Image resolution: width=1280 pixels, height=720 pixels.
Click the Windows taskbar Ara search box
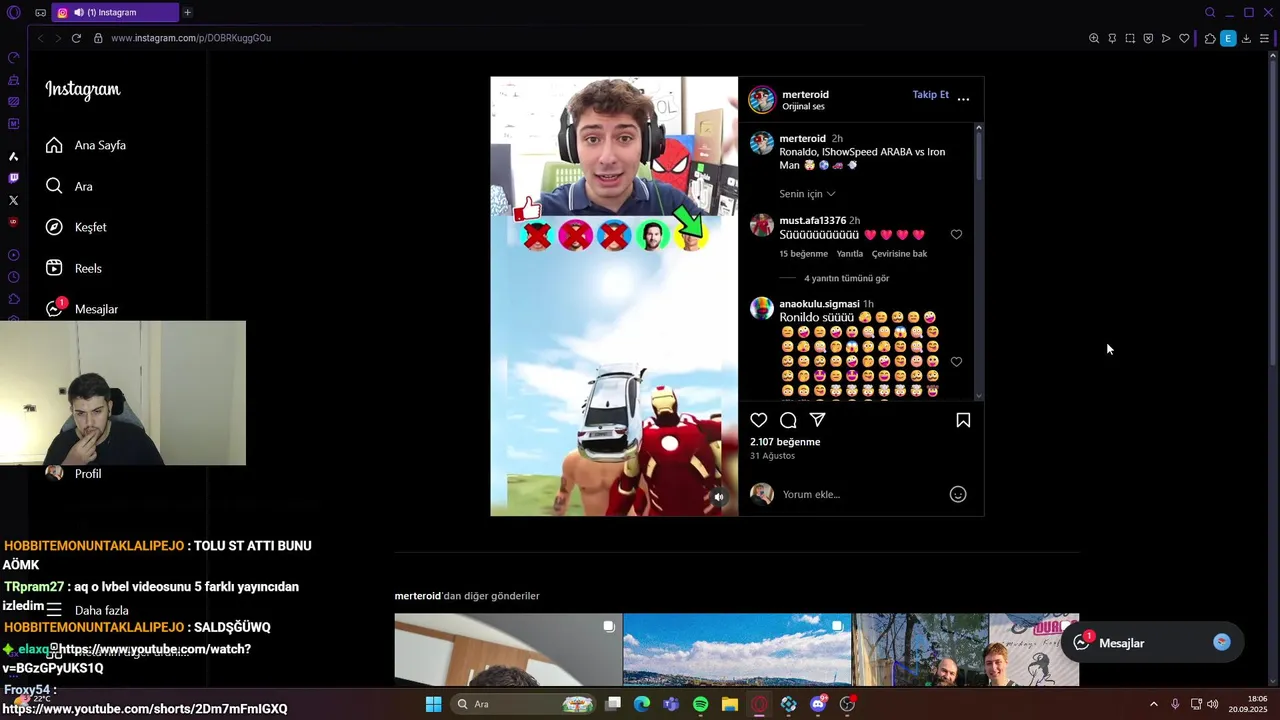[x=525, y=704]
